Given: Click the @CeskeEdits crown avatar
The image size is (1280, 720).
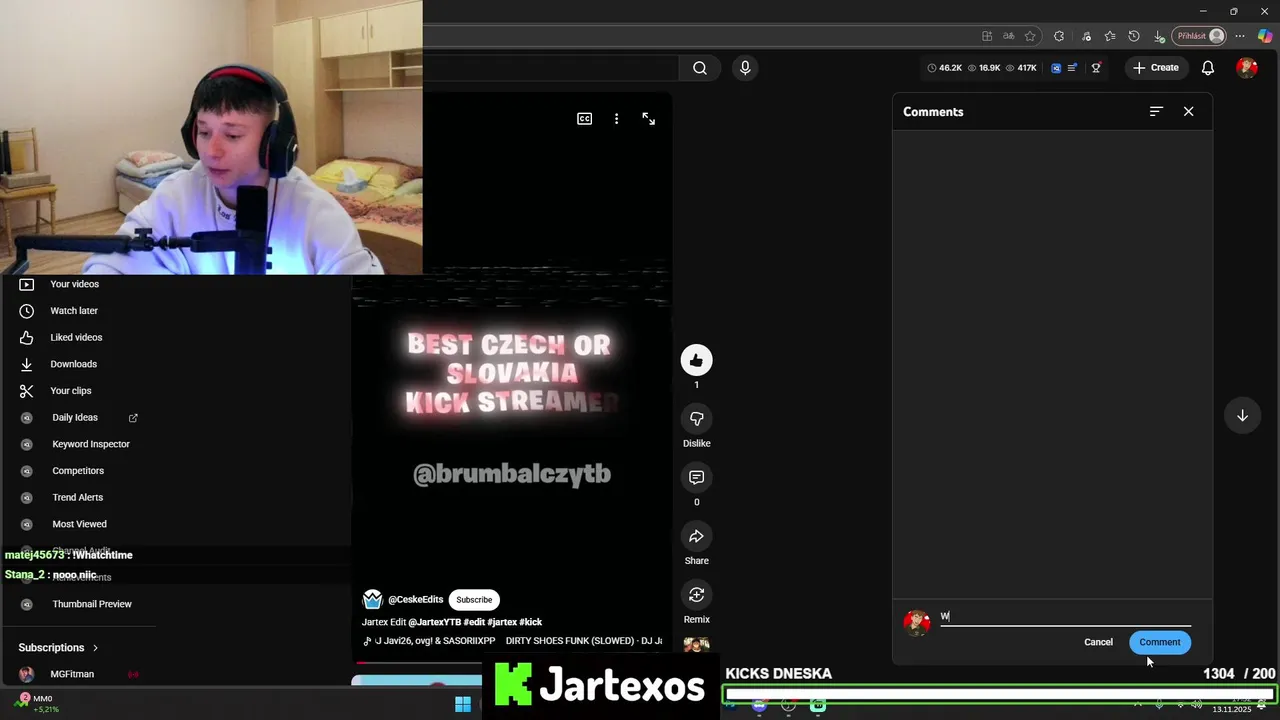Looking at the screenshot, I should pyautogui.click(x=373, y=600).
